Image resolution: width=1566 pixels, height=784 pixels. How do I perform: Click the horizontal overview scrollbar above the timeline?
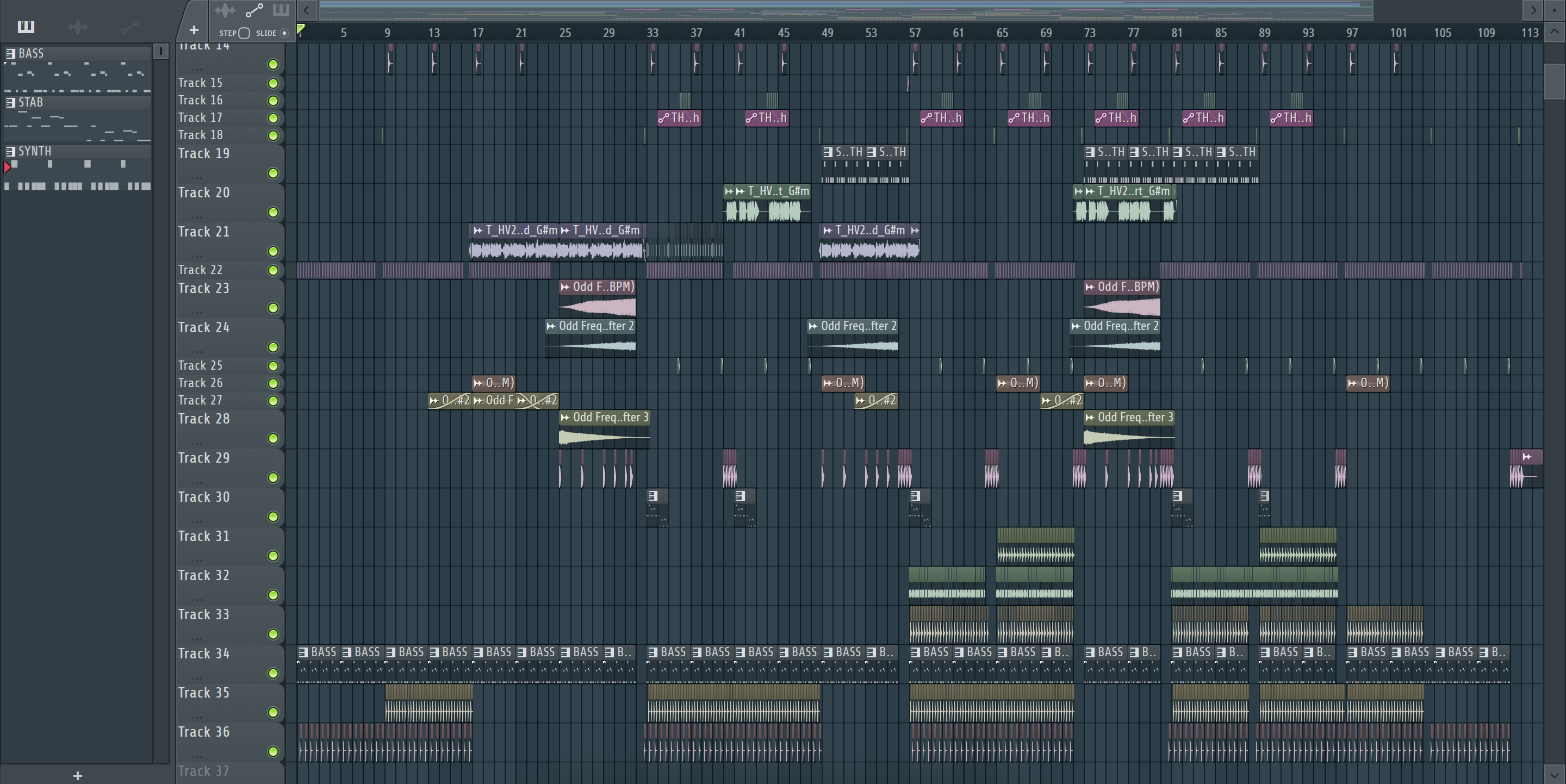[x=846, y=10]
